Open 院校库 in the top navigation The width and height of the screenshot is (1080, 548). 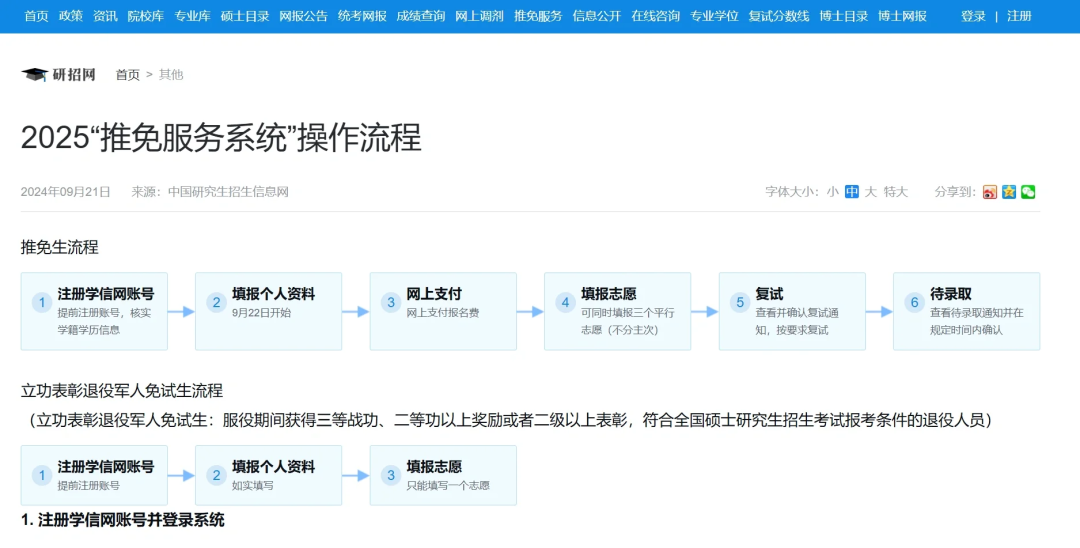click(x=146, y=16)
